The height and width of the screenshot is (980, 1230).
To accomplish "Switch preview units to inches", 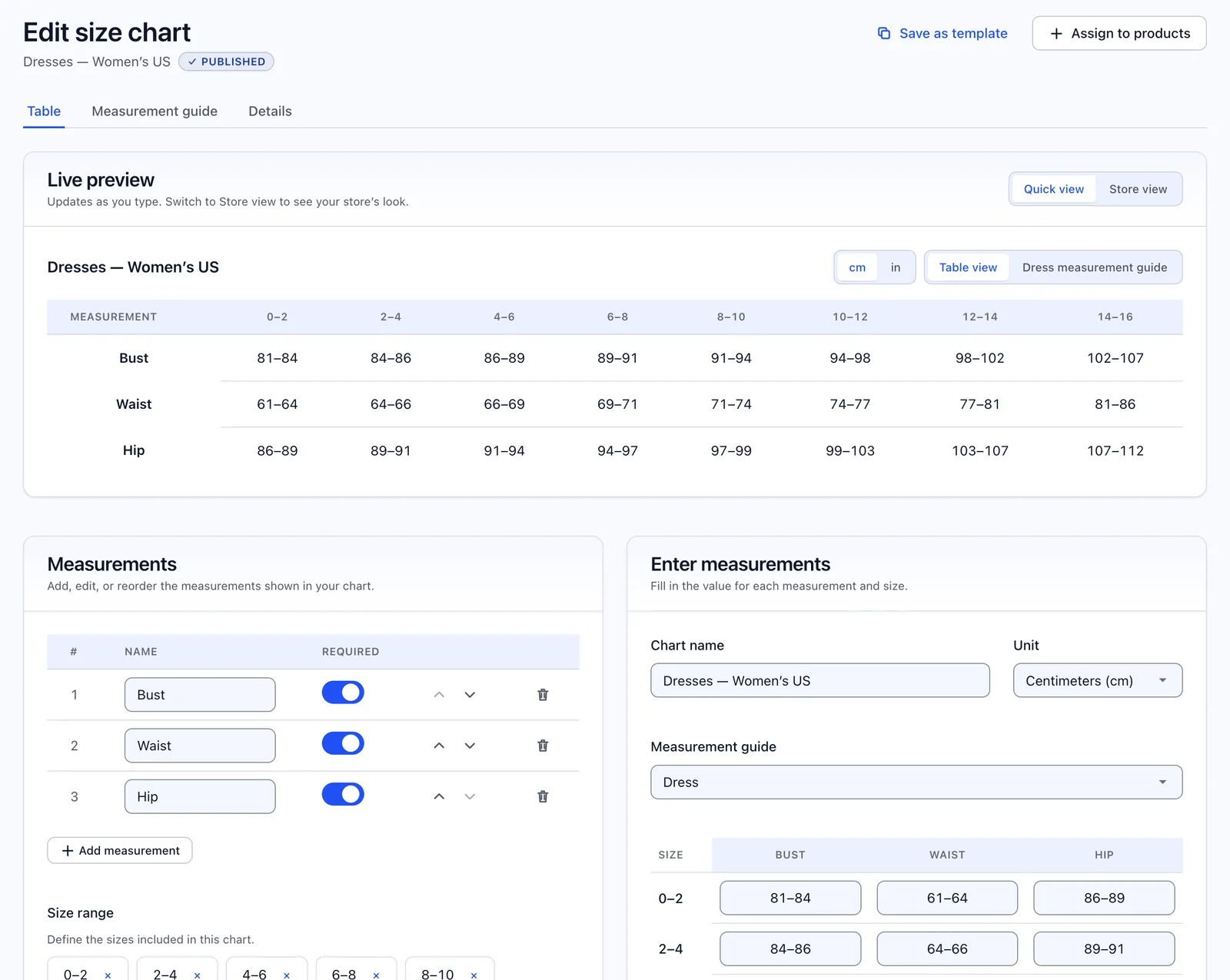I will pos(896,267).
